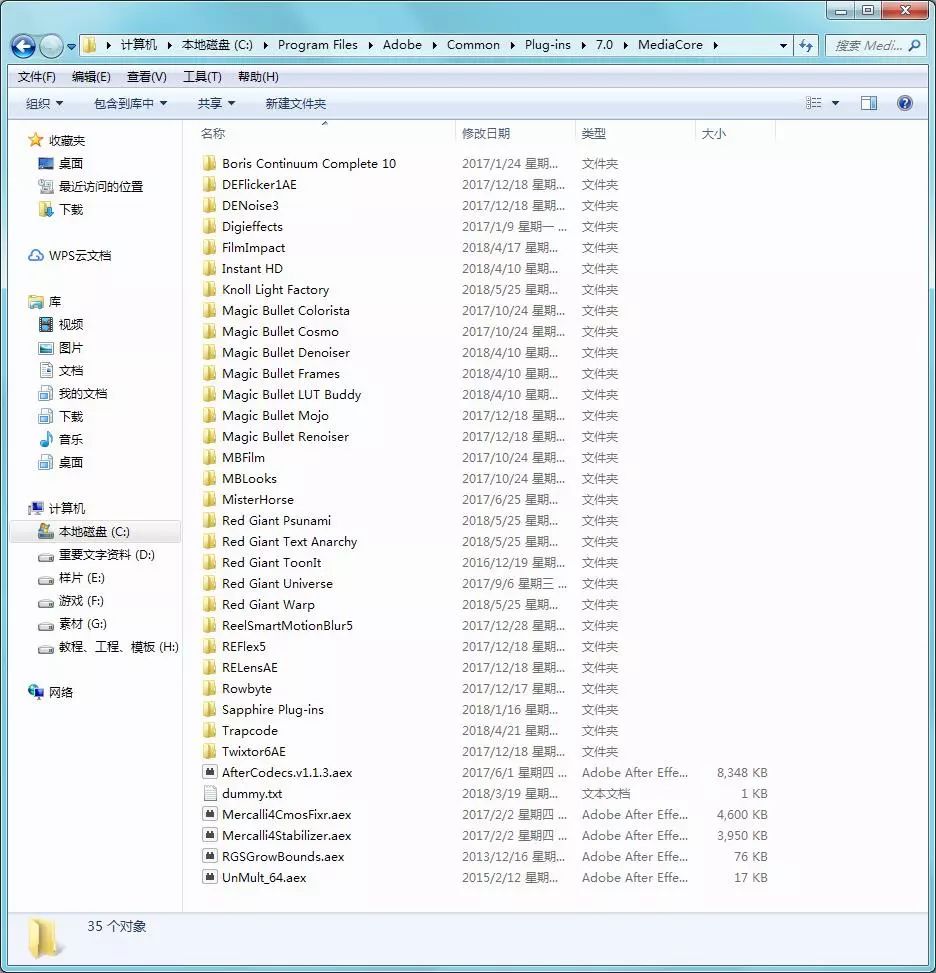This screenshot has width=936, height=973.
Task: Expand the arrow after Common in path
Action: click(513, 45)
